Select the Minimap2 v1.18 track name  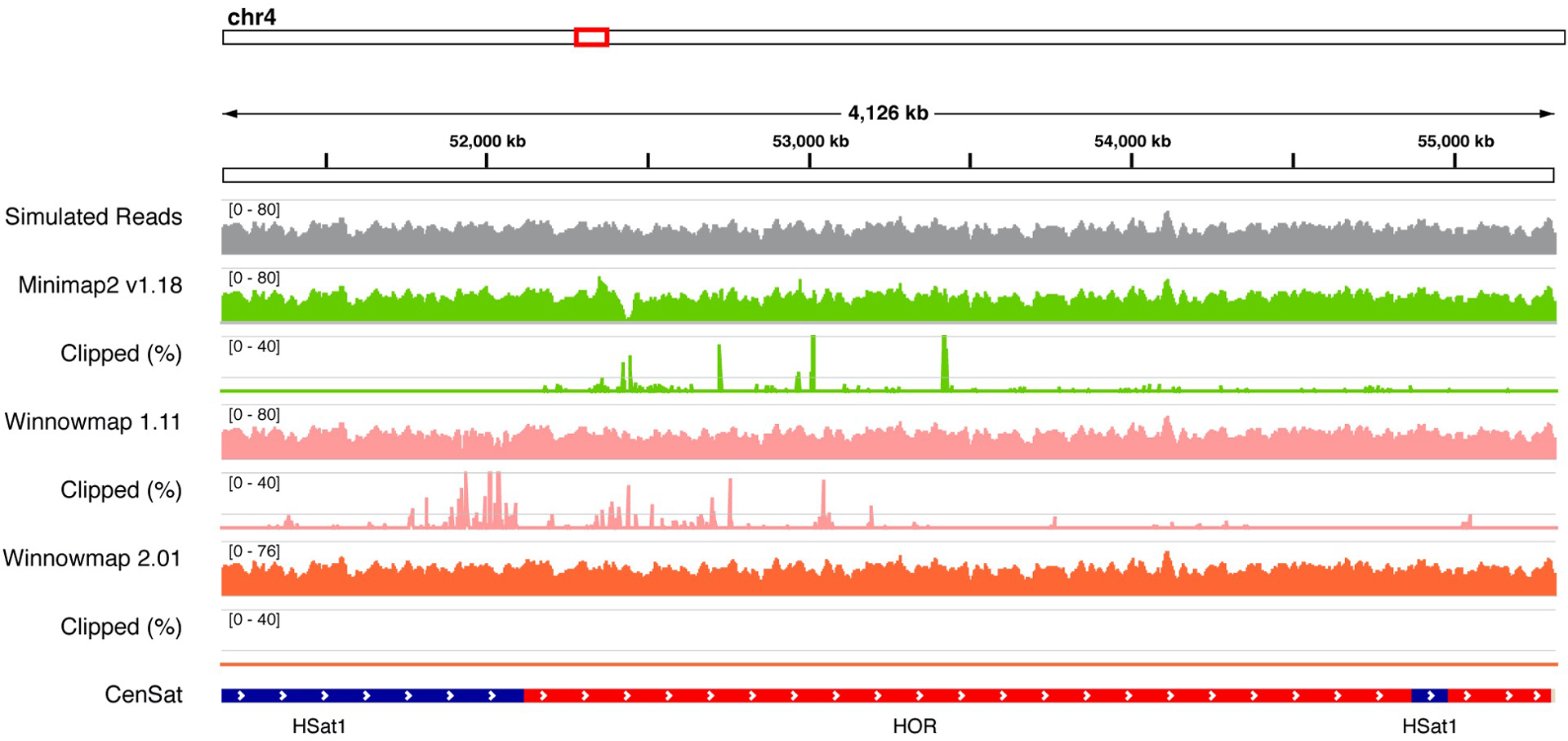100,285
